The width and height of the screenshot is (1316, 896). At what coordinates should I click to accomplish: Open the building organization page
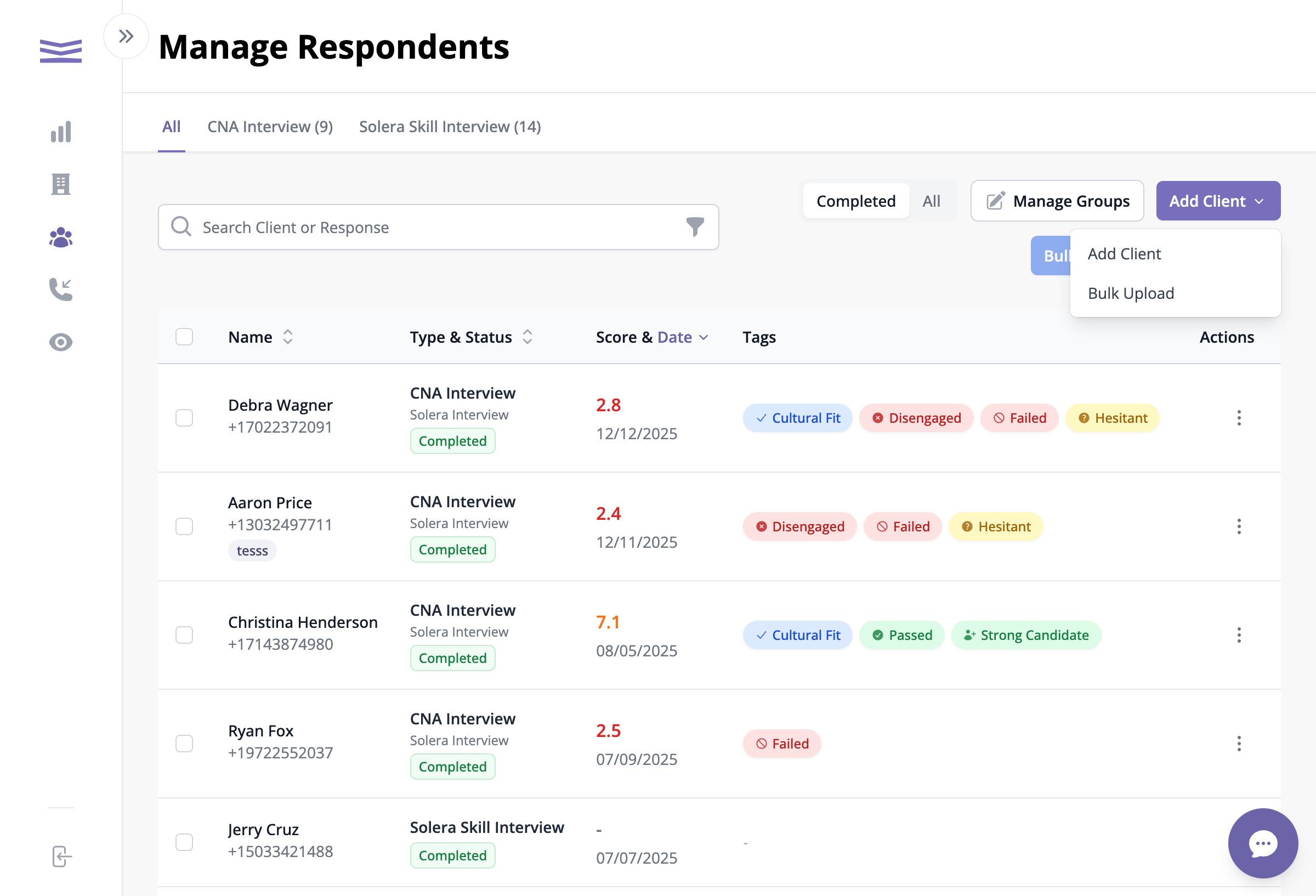(x=60, y=184)
